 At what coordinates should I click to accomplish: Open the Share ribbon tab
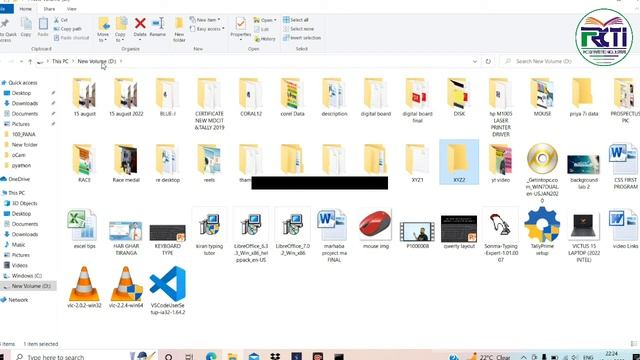(49, 9)
